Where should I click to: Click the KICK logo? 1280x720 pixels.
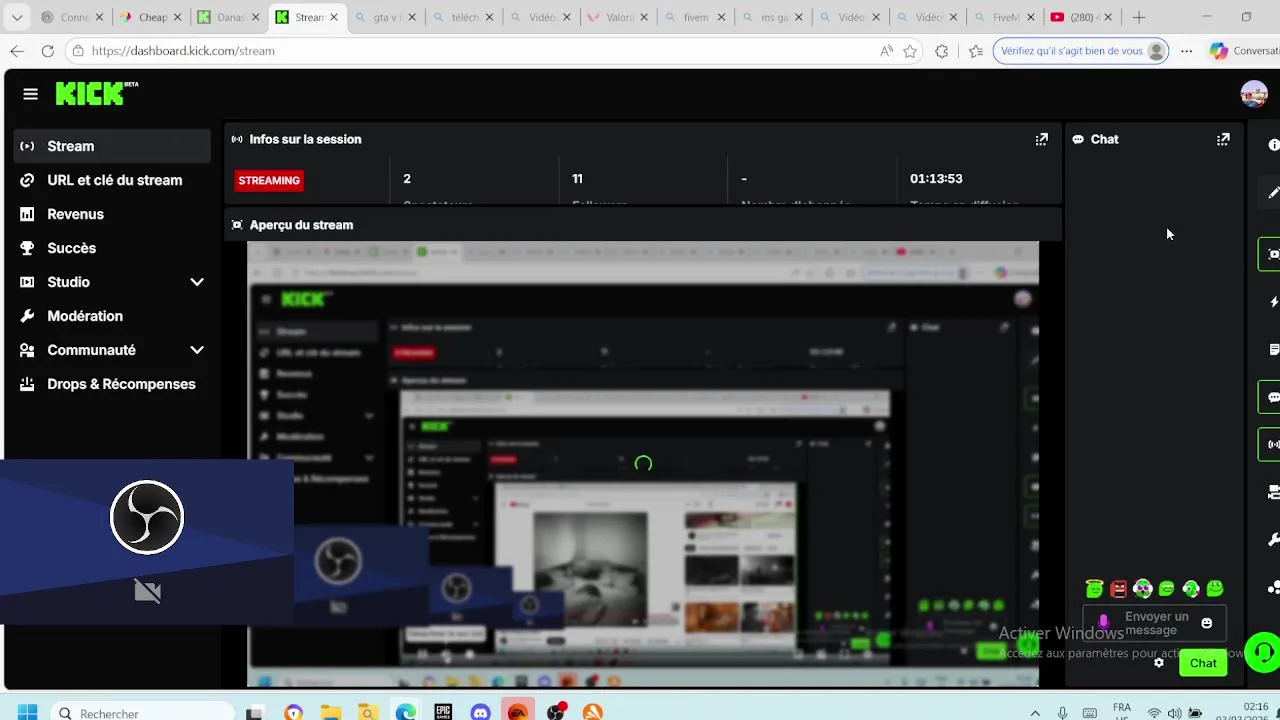[96, 93]
